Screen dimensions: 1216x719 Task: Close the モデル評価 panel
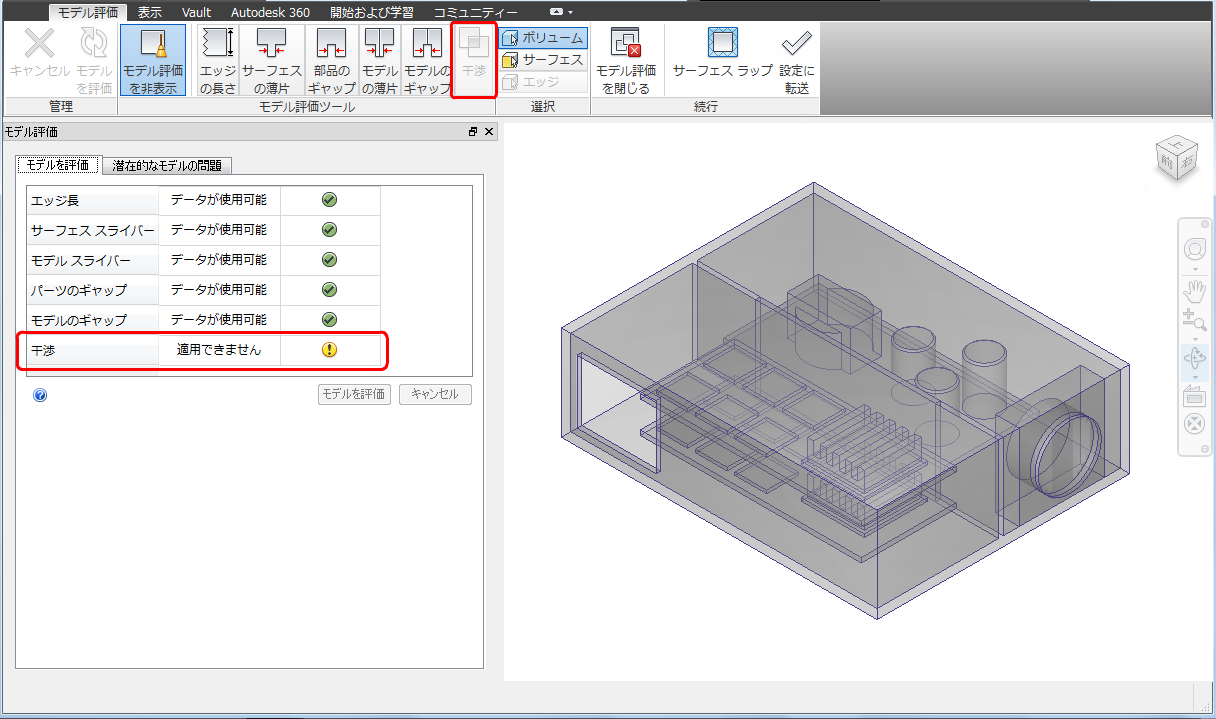489,132
